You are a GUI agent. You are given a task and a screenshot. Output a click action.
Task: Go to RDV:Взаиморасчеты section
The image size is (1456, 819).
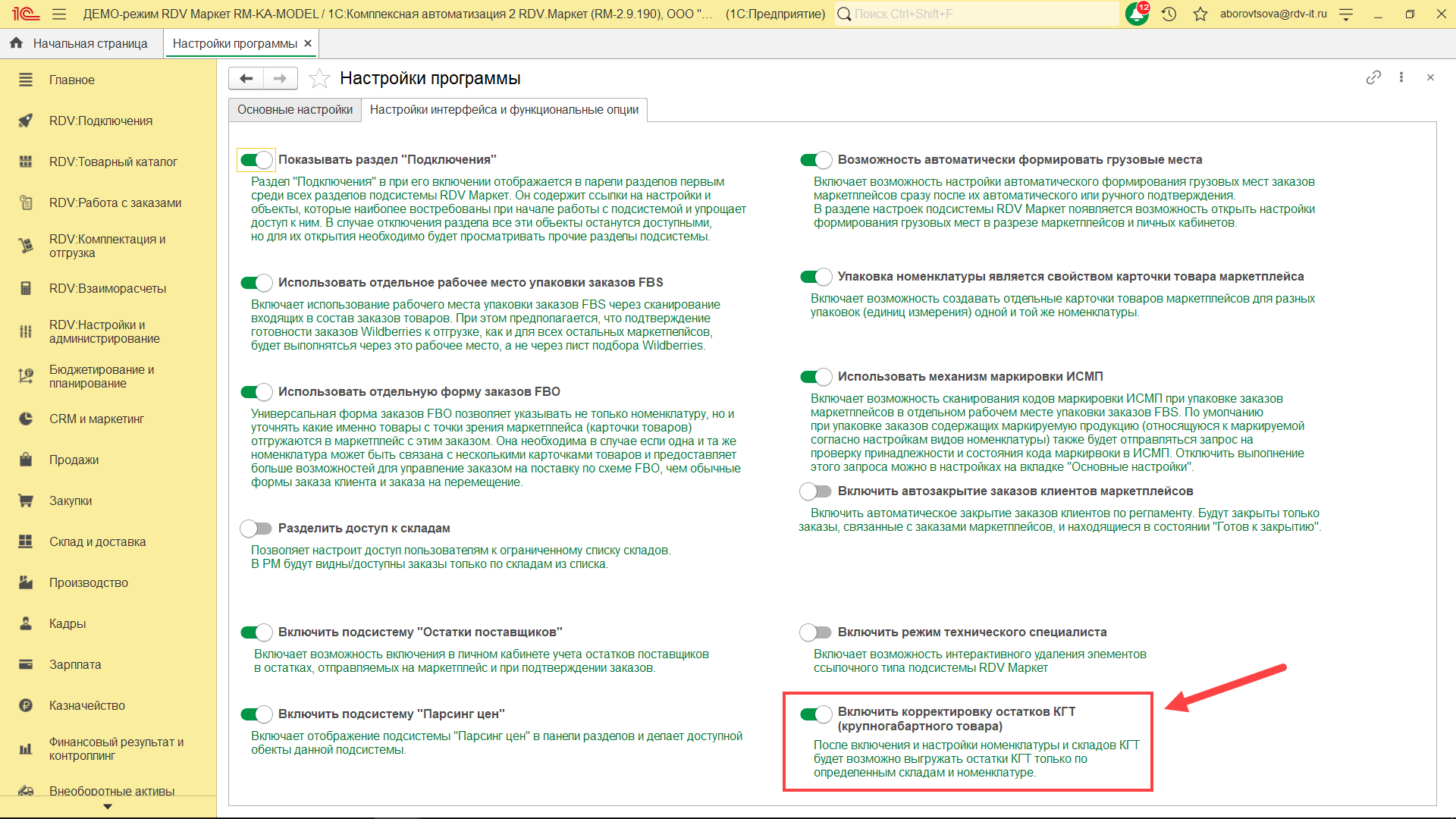point(108,288)
